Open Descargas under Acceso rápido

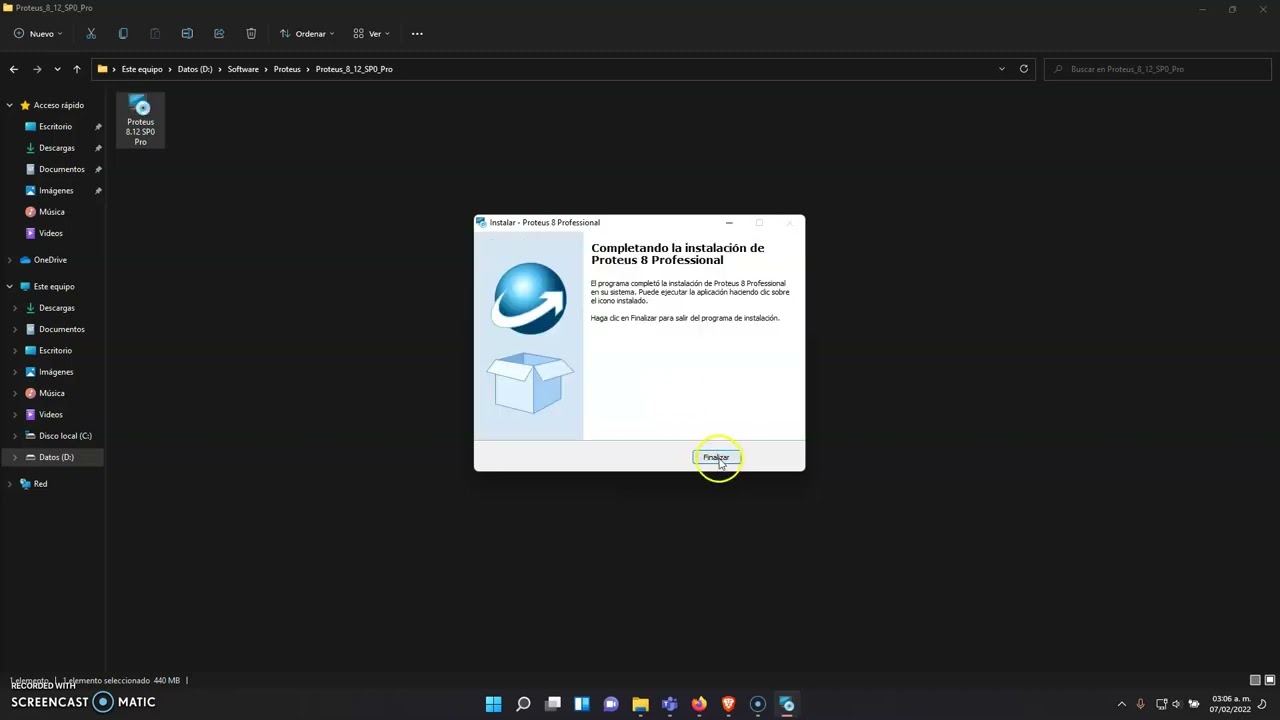pos(56,148)
